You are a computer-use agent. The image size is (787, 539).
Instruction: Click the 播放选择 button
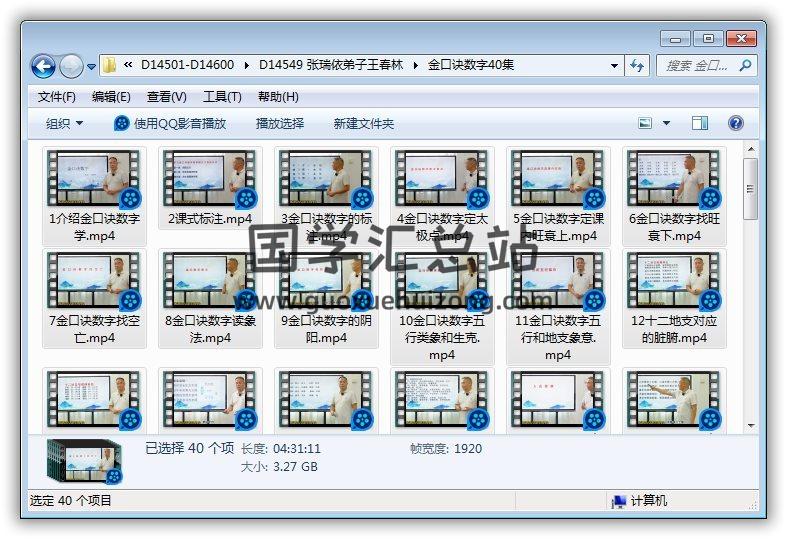coord(280,123)
